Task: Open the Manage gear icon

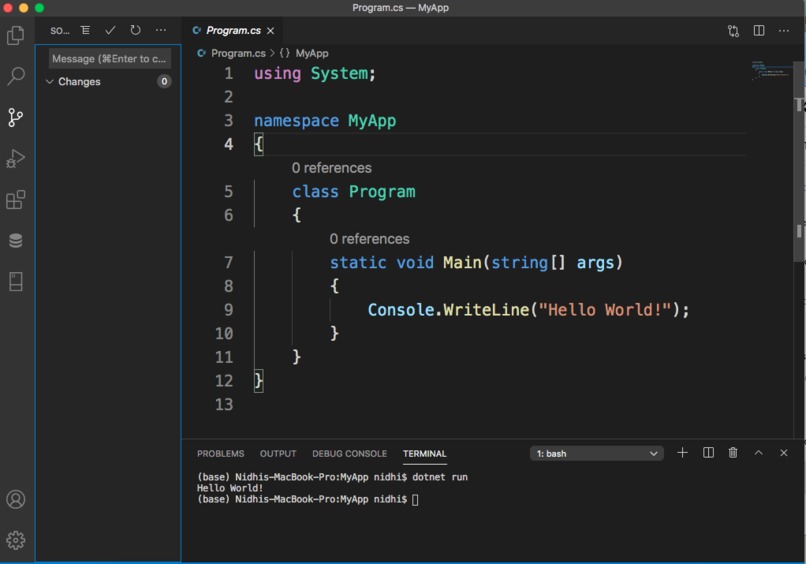Action: click(x=15, y=540)
